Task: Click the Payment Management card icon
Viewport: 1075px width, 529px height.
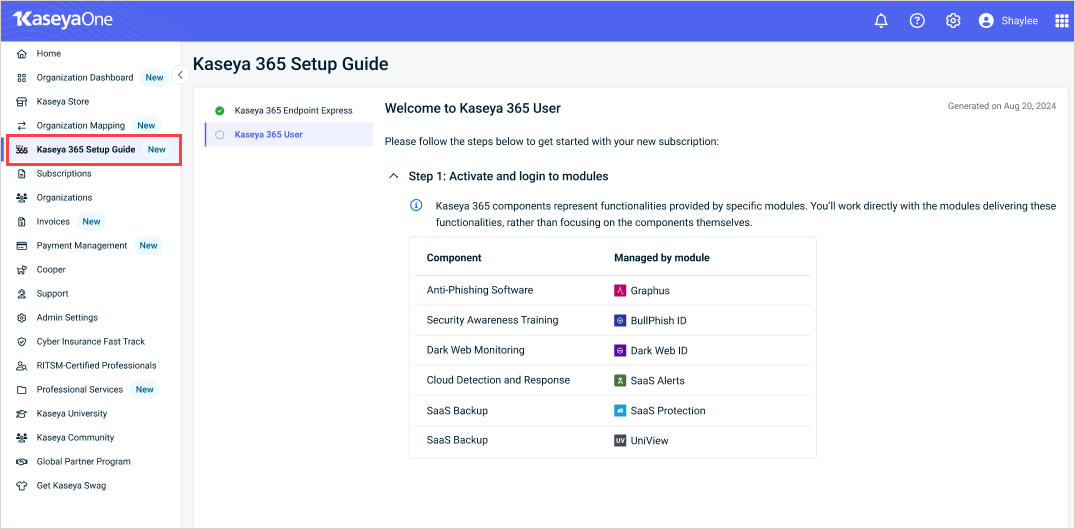Action: point(22,245)
